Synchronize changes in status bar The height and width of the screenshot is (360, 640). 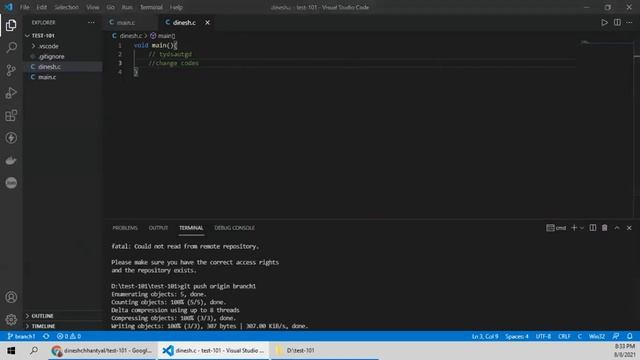click(x=46, y=336)
